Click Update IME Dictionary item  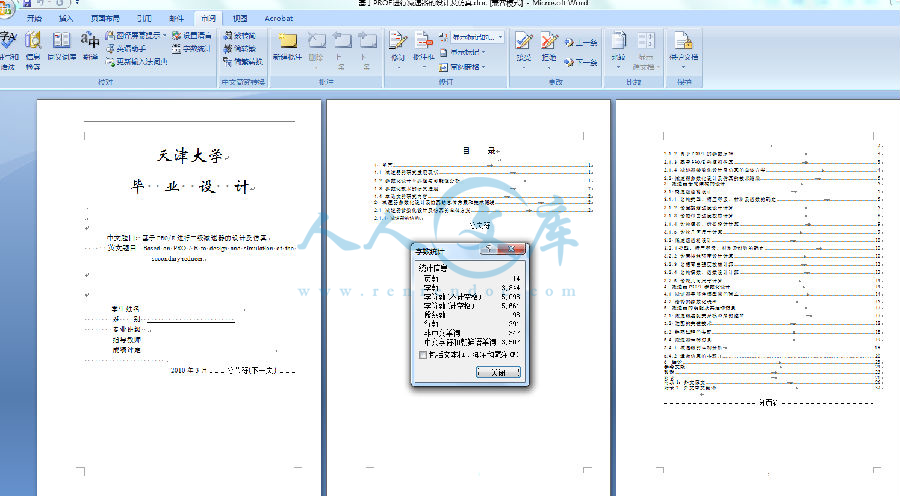pos(137,61)
